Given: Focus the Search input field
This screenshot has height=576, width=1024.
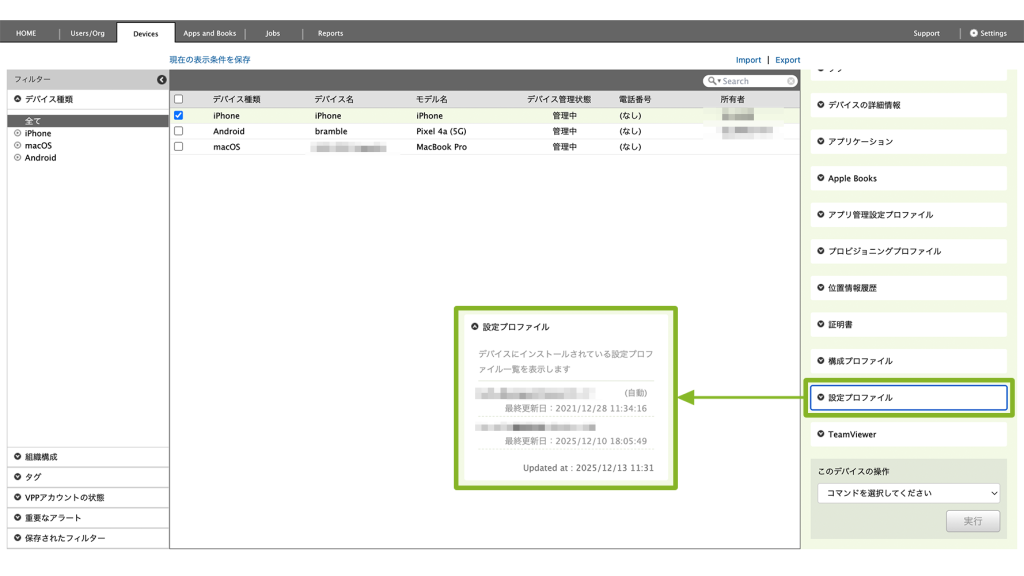Looking at the screenshot, I should click(752, 81).
